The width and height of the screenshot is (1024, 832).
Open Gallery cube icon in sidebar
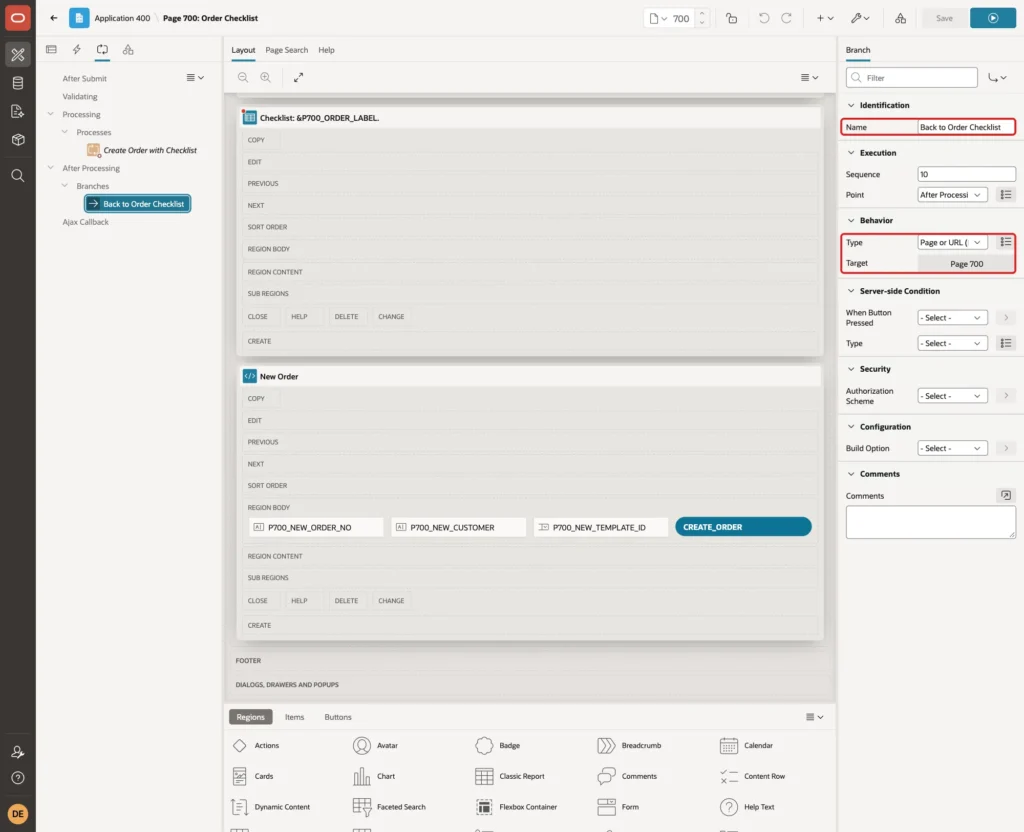(x=18, y=140)
